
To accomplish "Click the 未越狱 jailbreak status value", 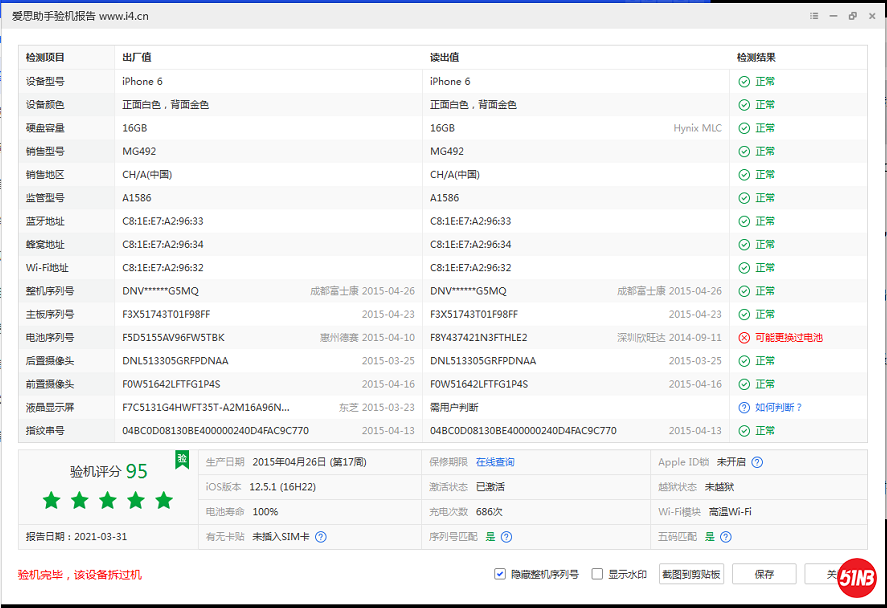I will pyautogui.click(x=720, y=487).
